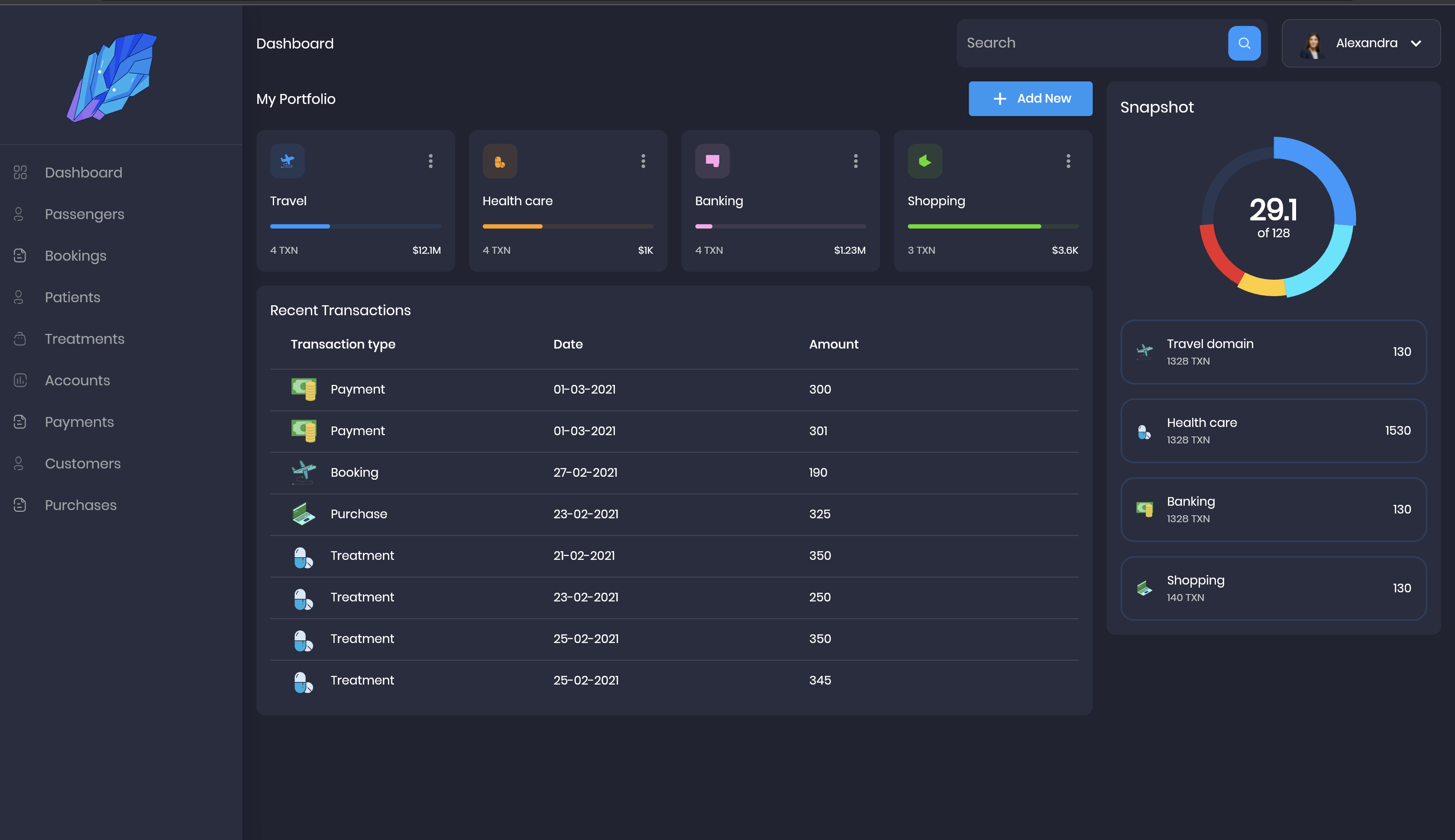Click the Health care pills icon
The height and width of the screenshot is (840, 1455).
click(500, 161)
